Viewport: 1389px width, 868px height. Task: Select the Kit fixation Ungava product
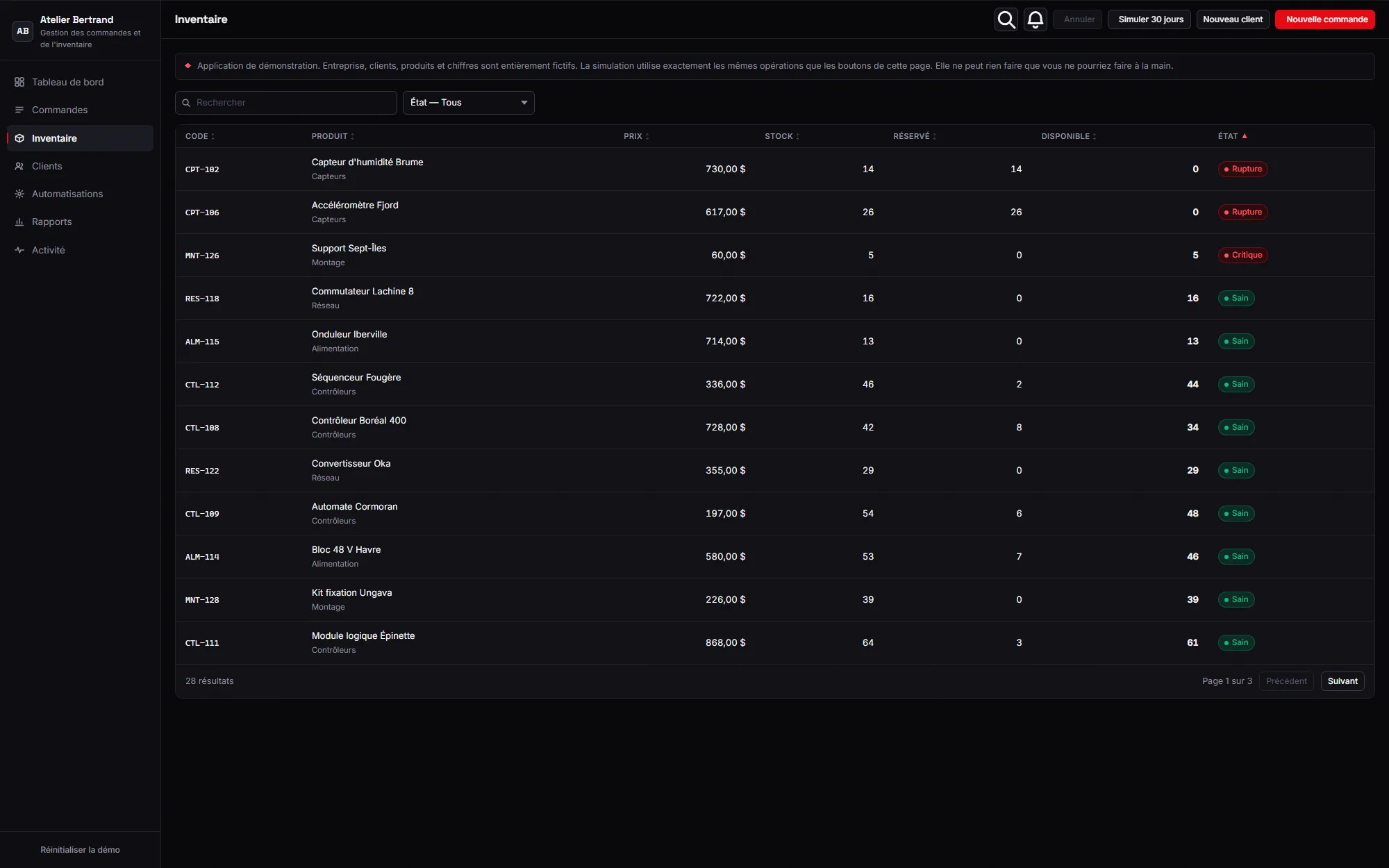click(351, 593)
